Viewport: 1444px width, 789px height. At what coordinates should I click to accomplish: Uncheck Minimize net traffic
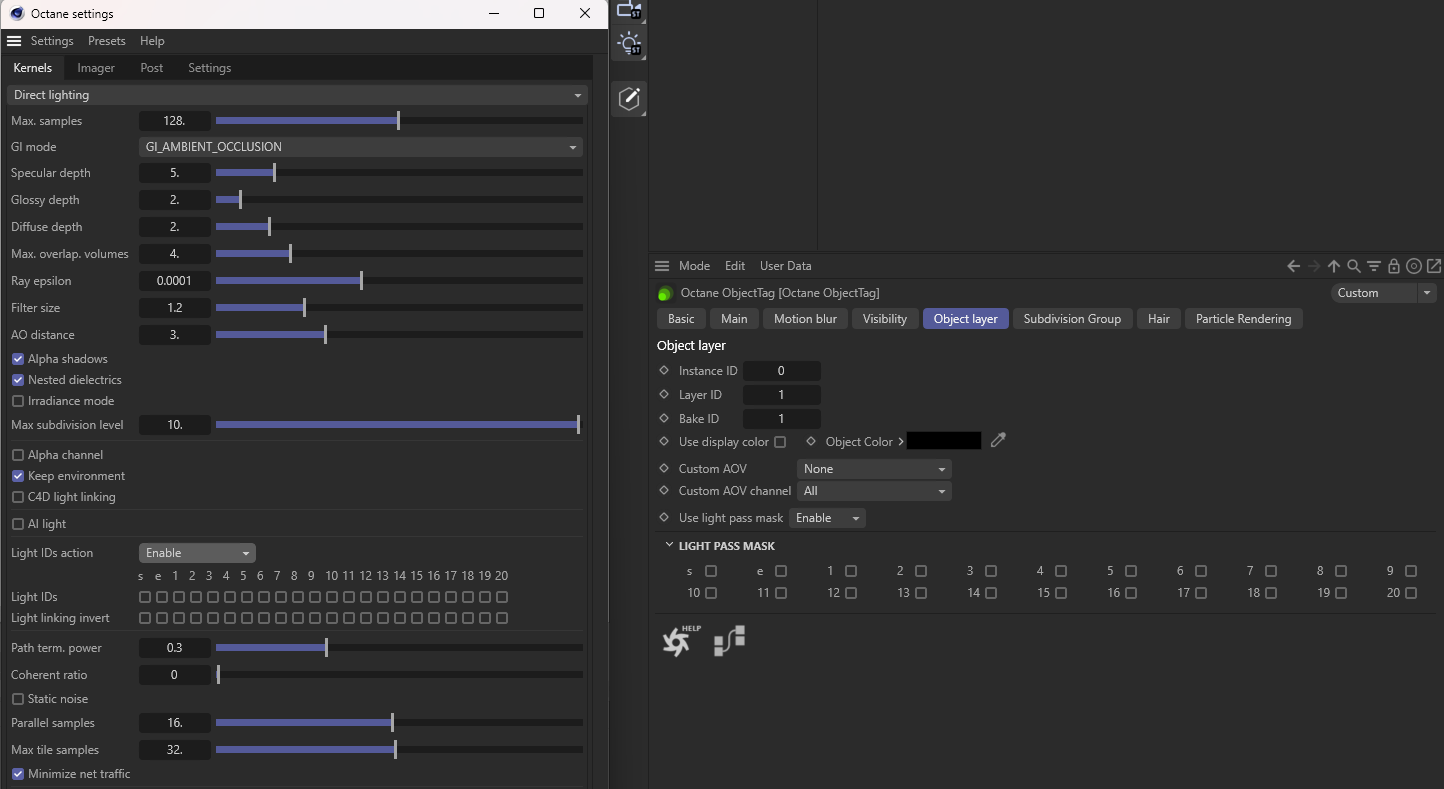pos(18,774)
